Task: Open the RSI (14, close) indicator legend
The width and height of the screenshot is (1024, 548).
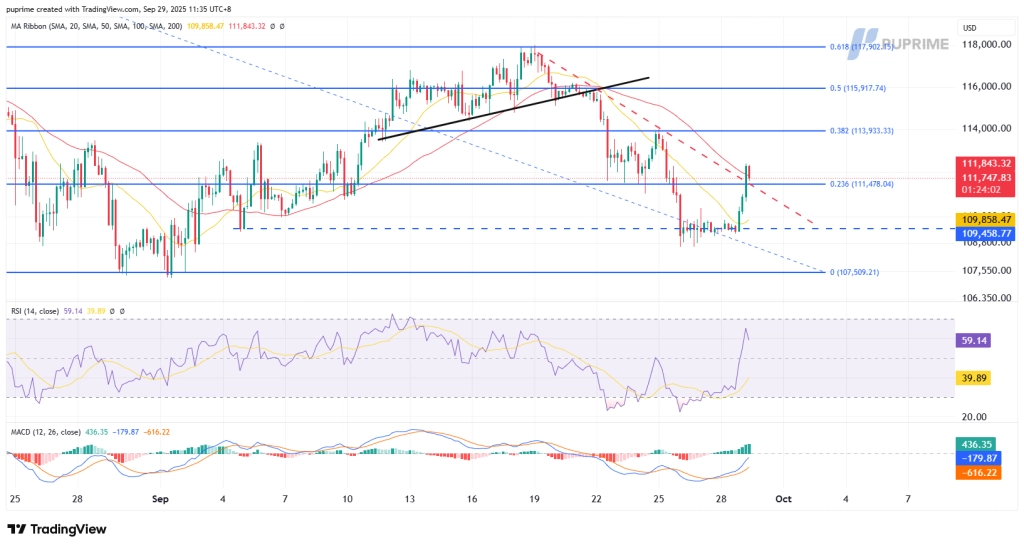Action: pos(40,311)
